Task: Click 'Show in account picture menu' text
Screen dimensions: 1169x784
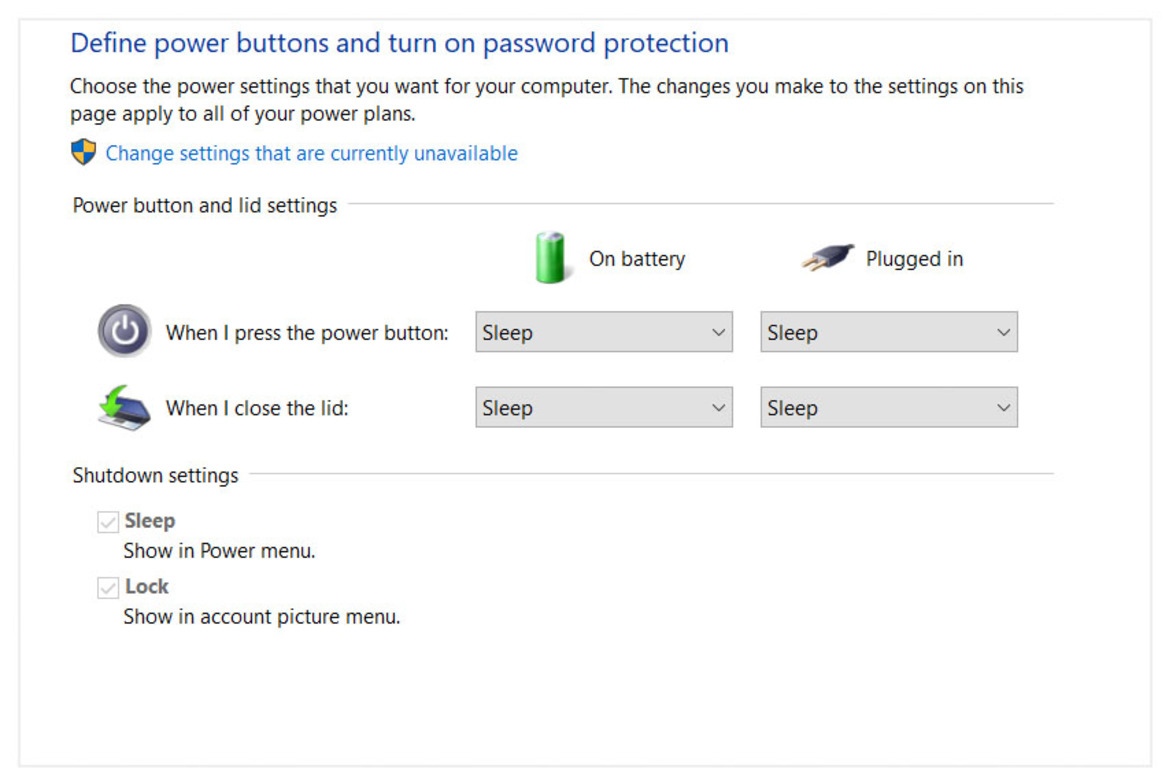Action: pos(262,617)
